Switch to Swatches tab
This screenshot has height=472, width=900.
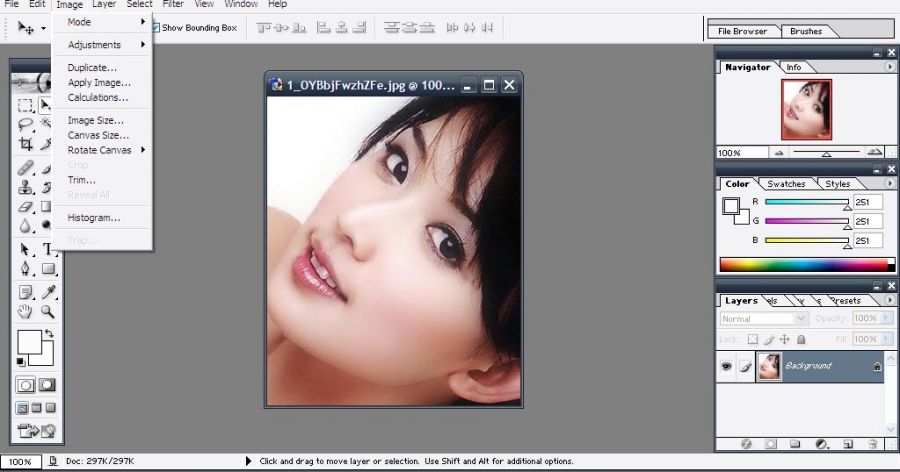tap(786, 184)
